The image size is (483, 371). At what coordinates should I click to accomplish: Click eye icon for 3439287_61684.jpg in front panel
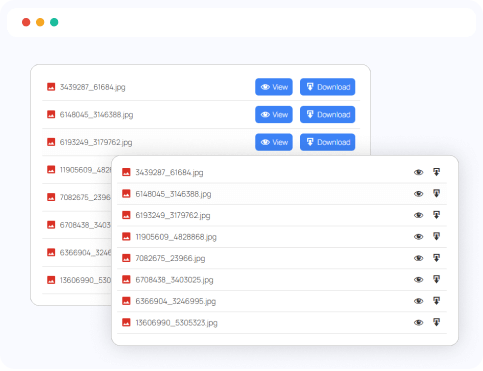[x=418, y=172]
